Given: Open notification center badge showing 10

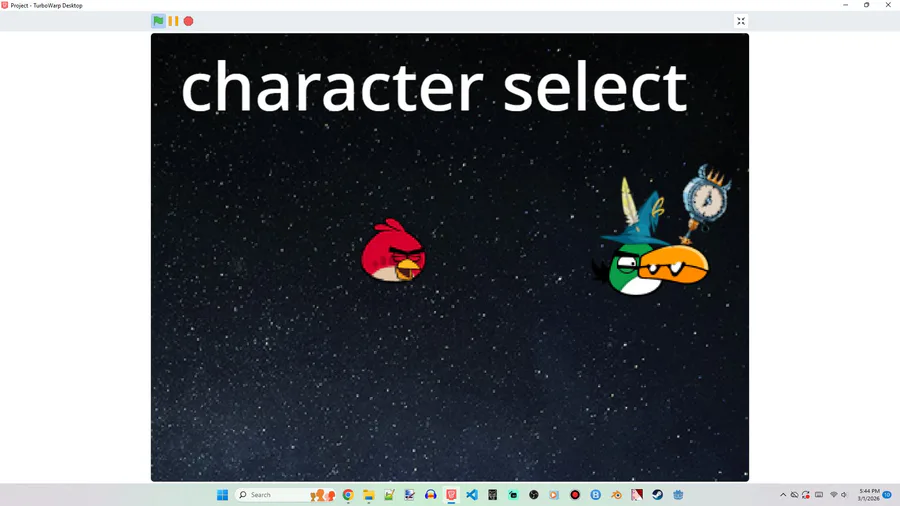Looking at the screenshot, I should (887, 495).
